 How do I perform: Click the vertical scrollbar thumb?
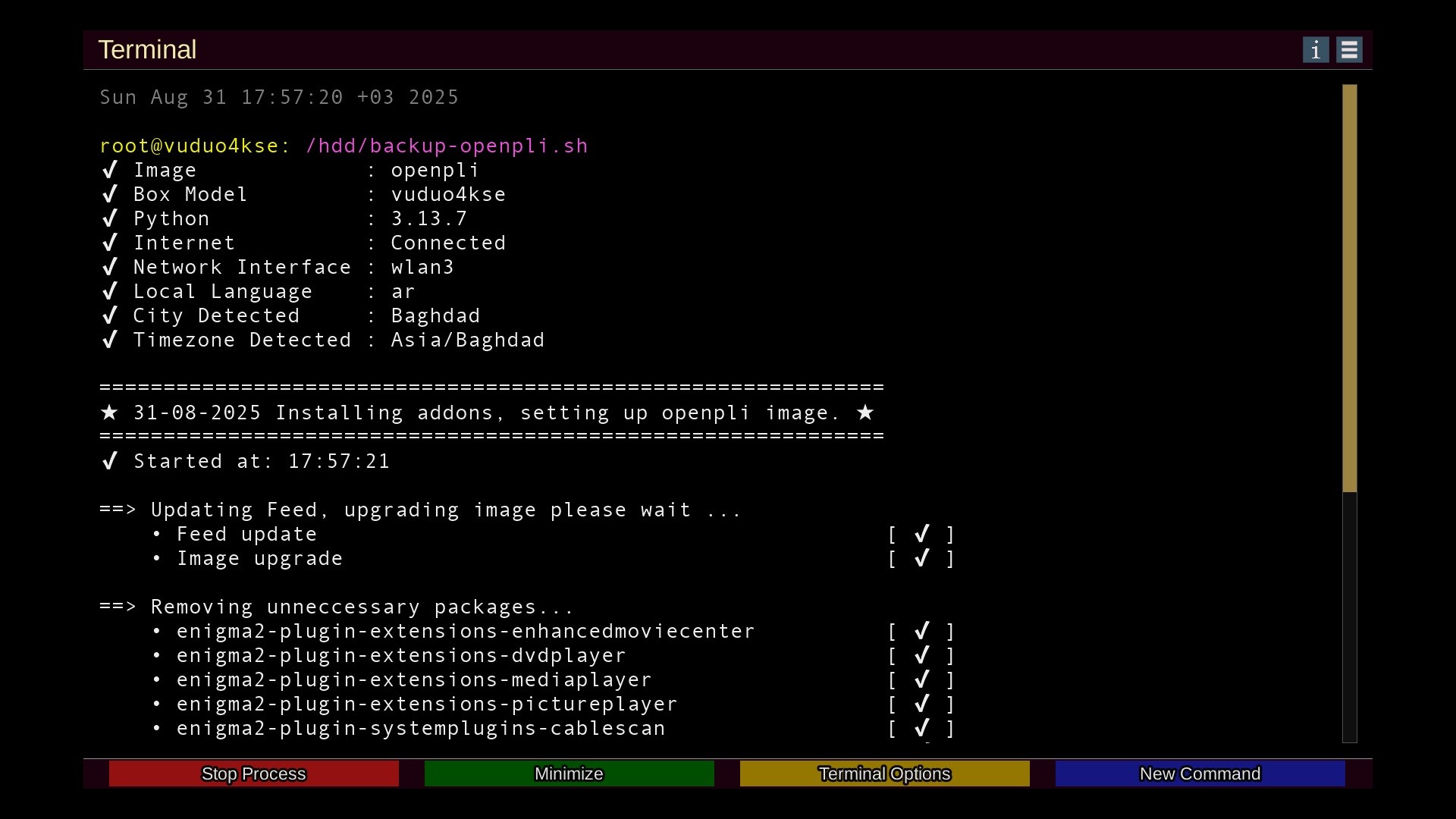tap(1350, 288)
